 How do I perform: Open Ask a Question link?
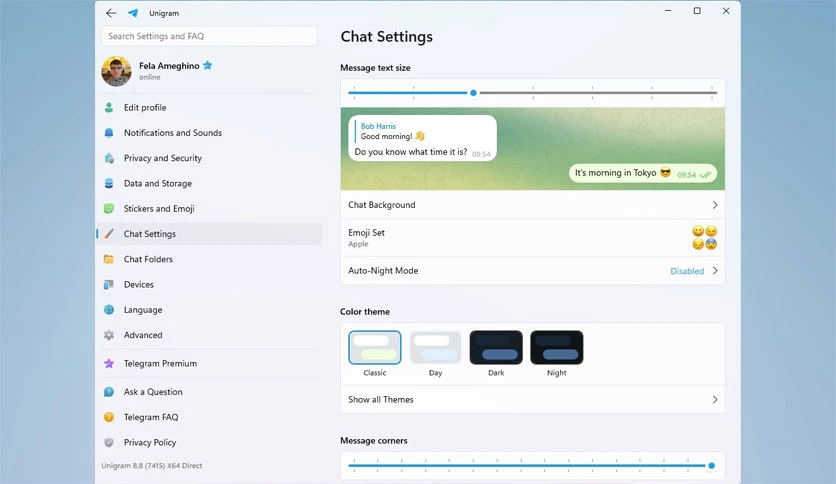(x=210, y=392)
